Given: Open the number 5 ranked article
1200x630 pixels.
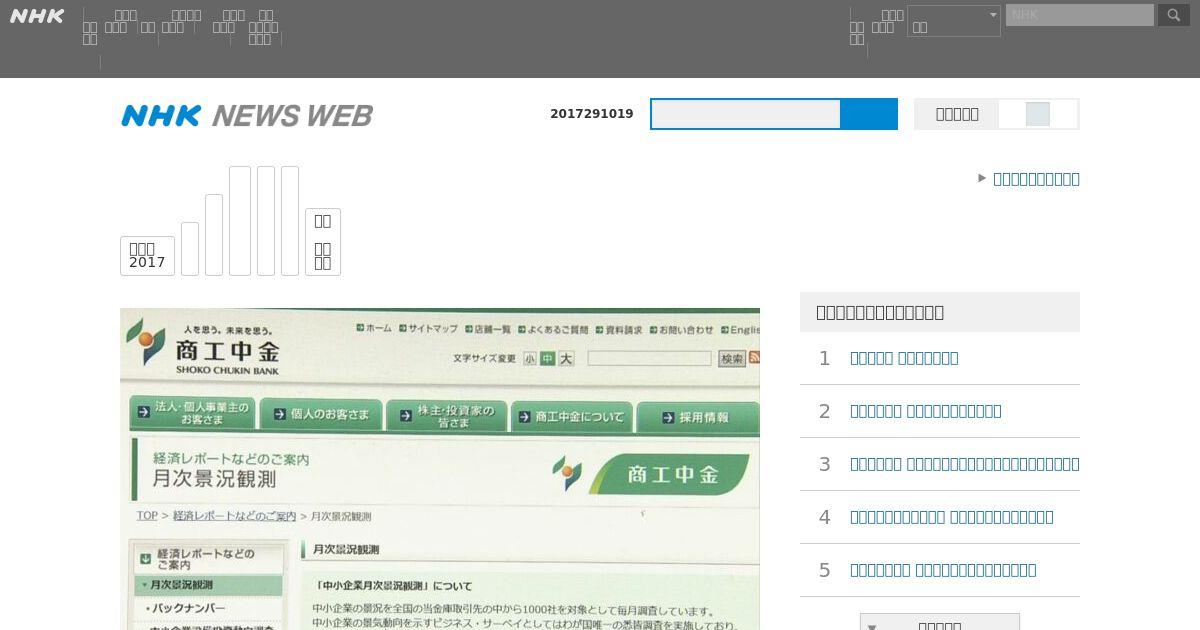Looking at the screenshot, I should [943, 570].
